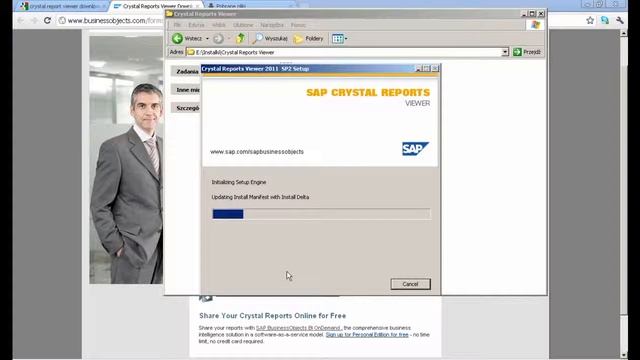Click the Windows flag logo in Explorer
Viewport: 640px width, 360px height.
click(x=536, y=25)
